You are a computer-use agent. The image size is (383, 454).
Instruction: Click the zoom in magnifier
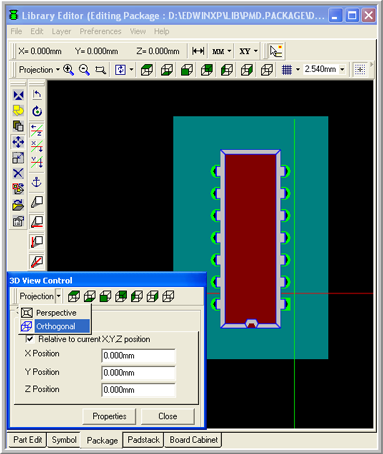point(69,70)
